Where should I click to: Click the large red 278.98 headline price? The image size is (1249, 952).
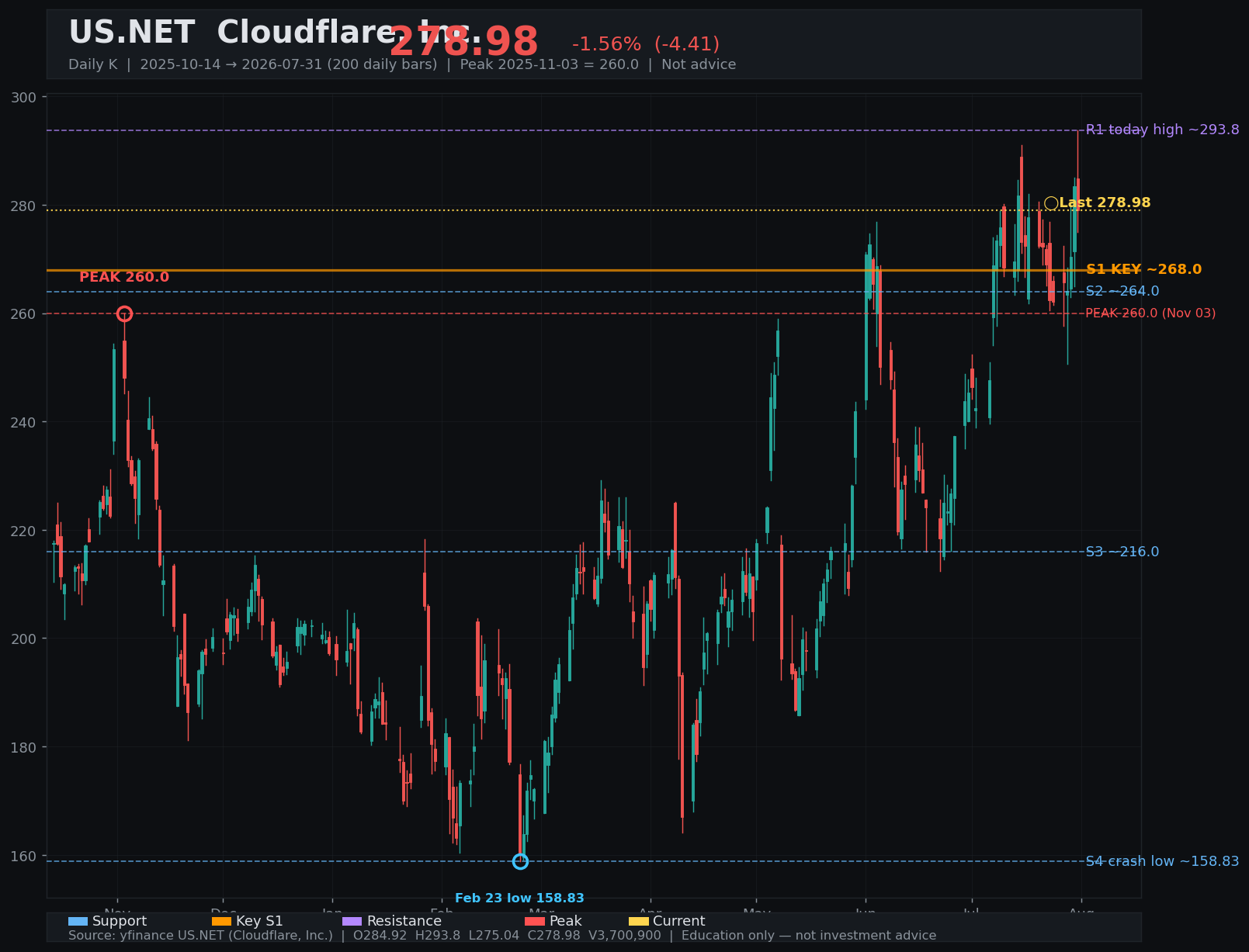click(x=463, y=42)
